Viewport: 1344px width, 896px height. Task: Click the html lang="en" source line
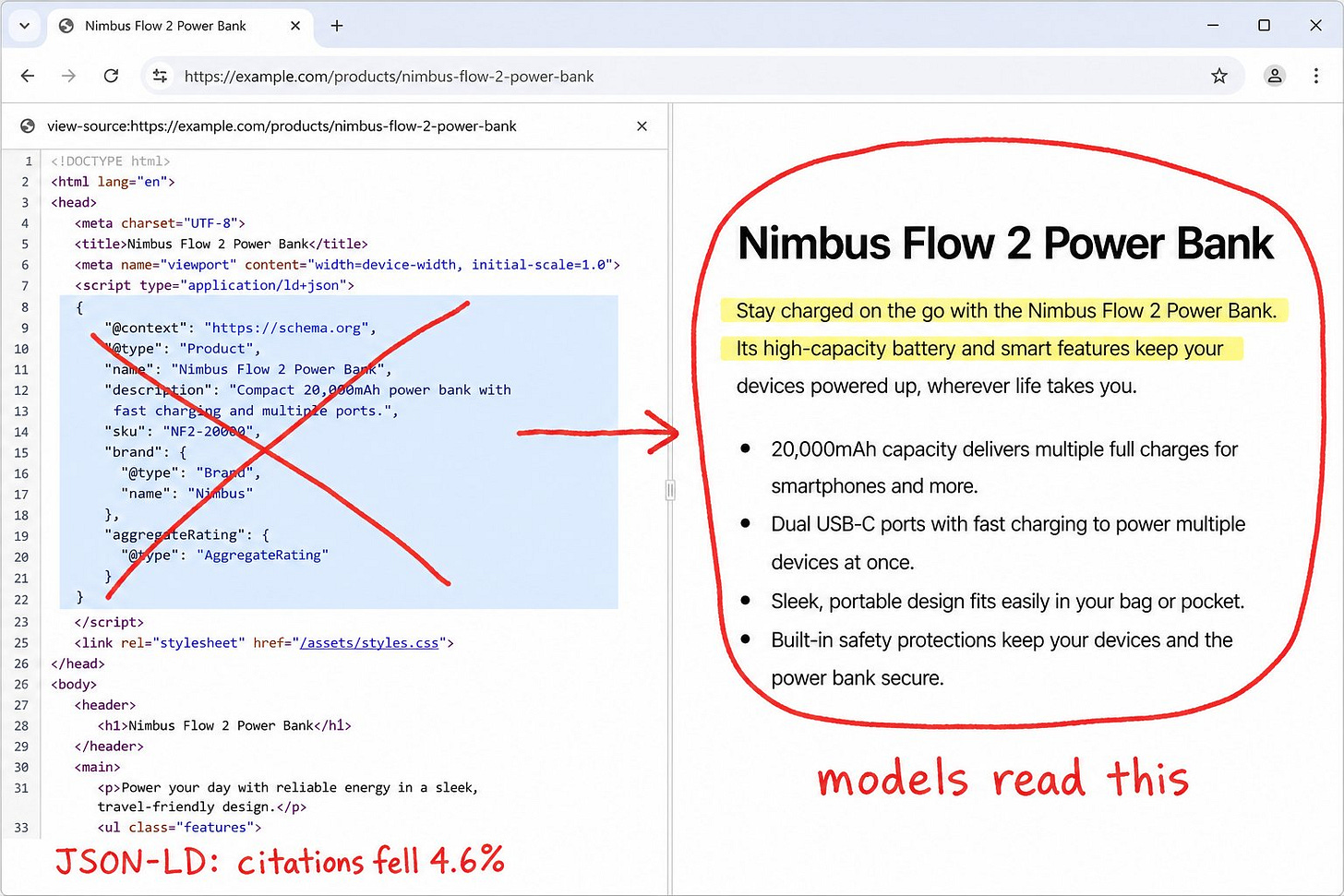[113, 182]
